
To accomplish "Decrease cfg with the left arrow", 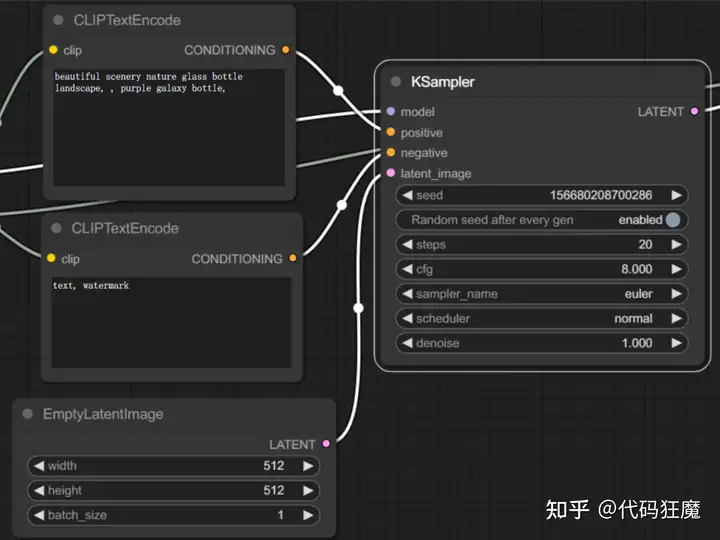I will [407, 269].
